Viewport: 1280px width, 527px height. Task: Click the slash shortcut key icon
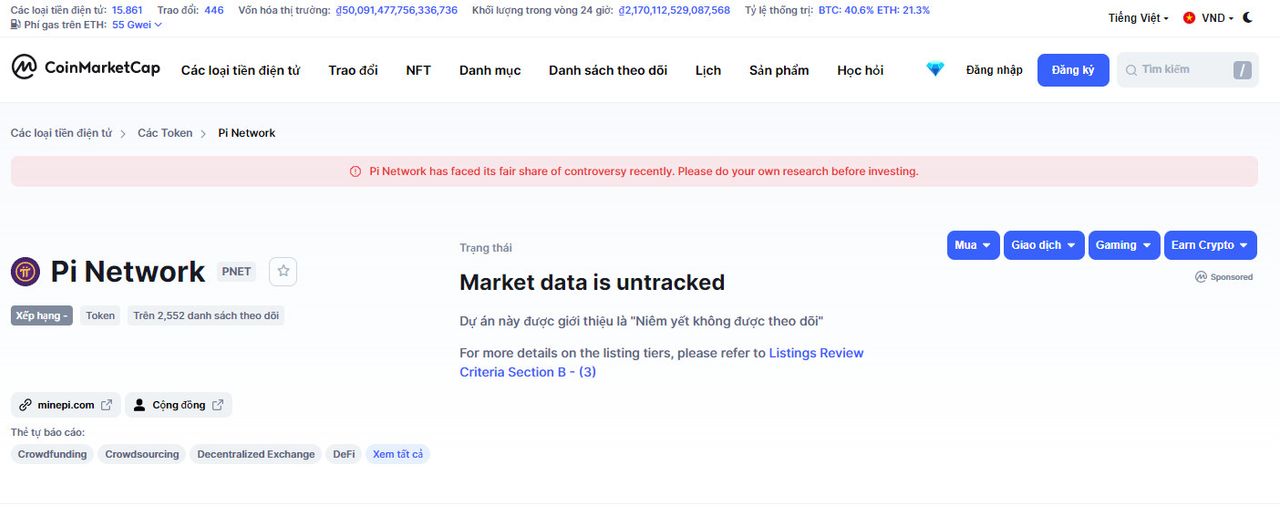(1242, 70)
